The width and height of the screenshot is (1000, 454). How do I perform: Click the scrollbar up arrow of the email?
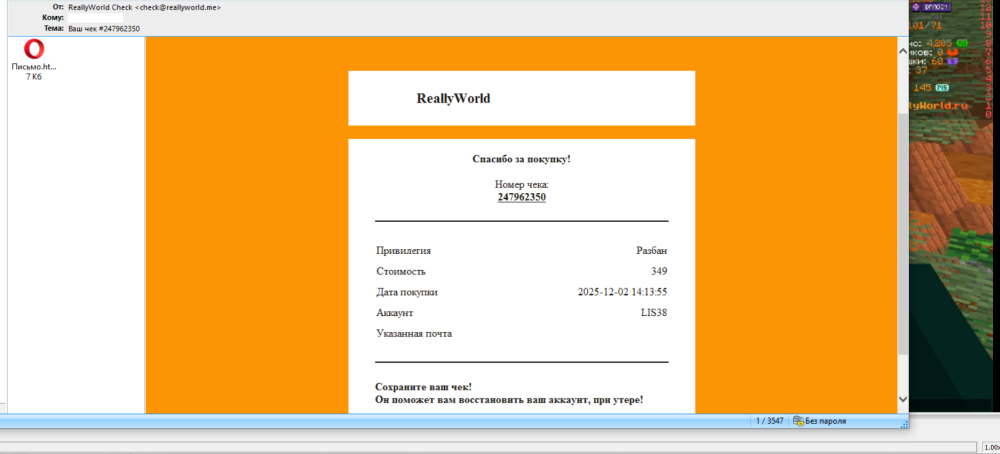point(902,52)
